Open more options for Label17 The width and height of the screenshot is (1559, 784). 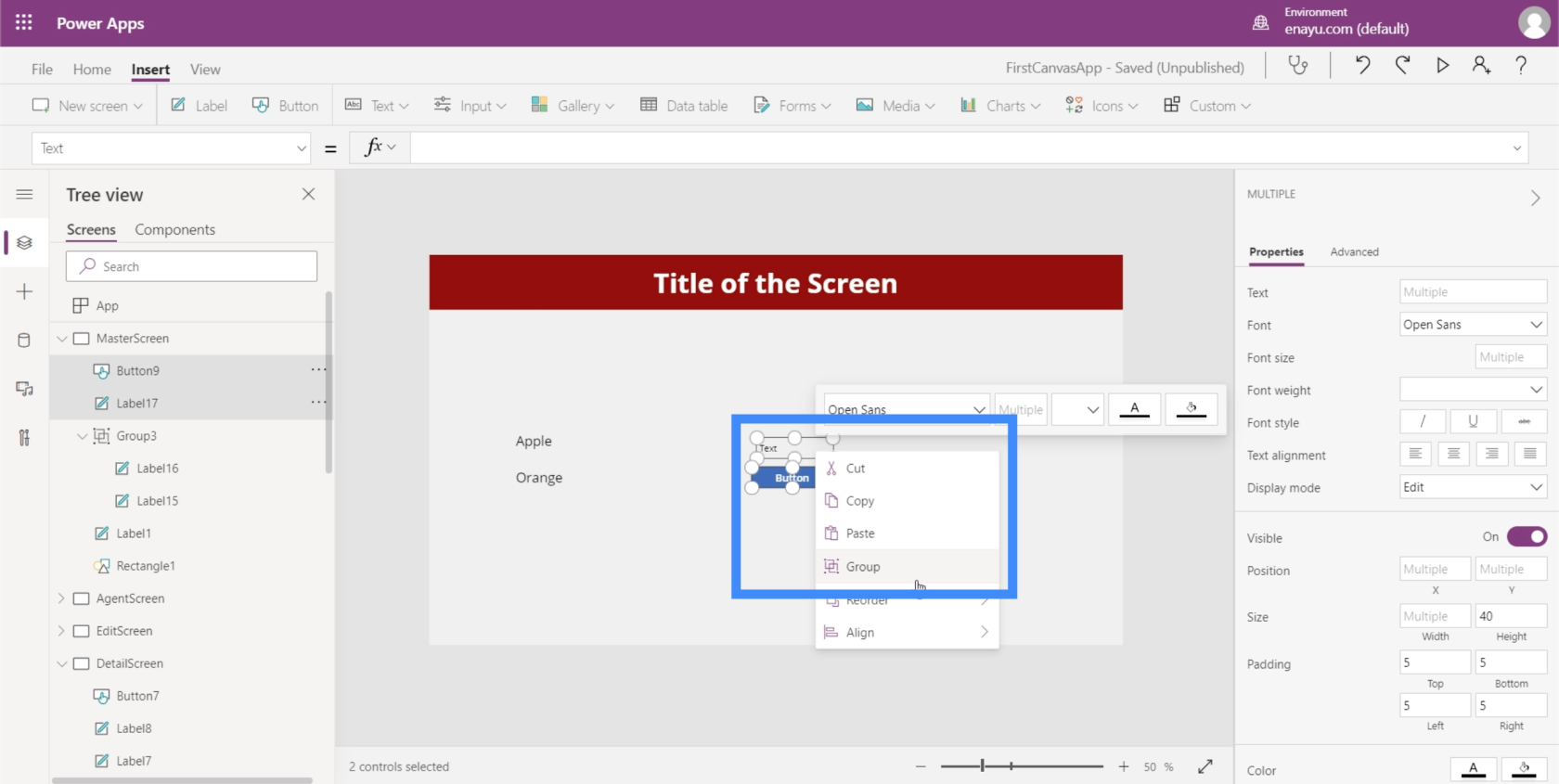point(318,403)
